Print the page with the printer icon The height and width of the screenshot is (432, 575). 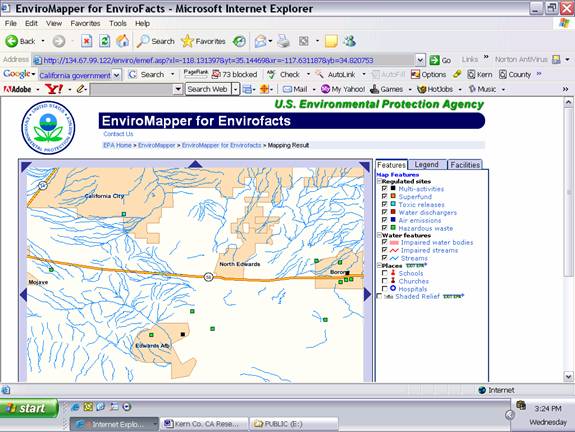(283, 41)
